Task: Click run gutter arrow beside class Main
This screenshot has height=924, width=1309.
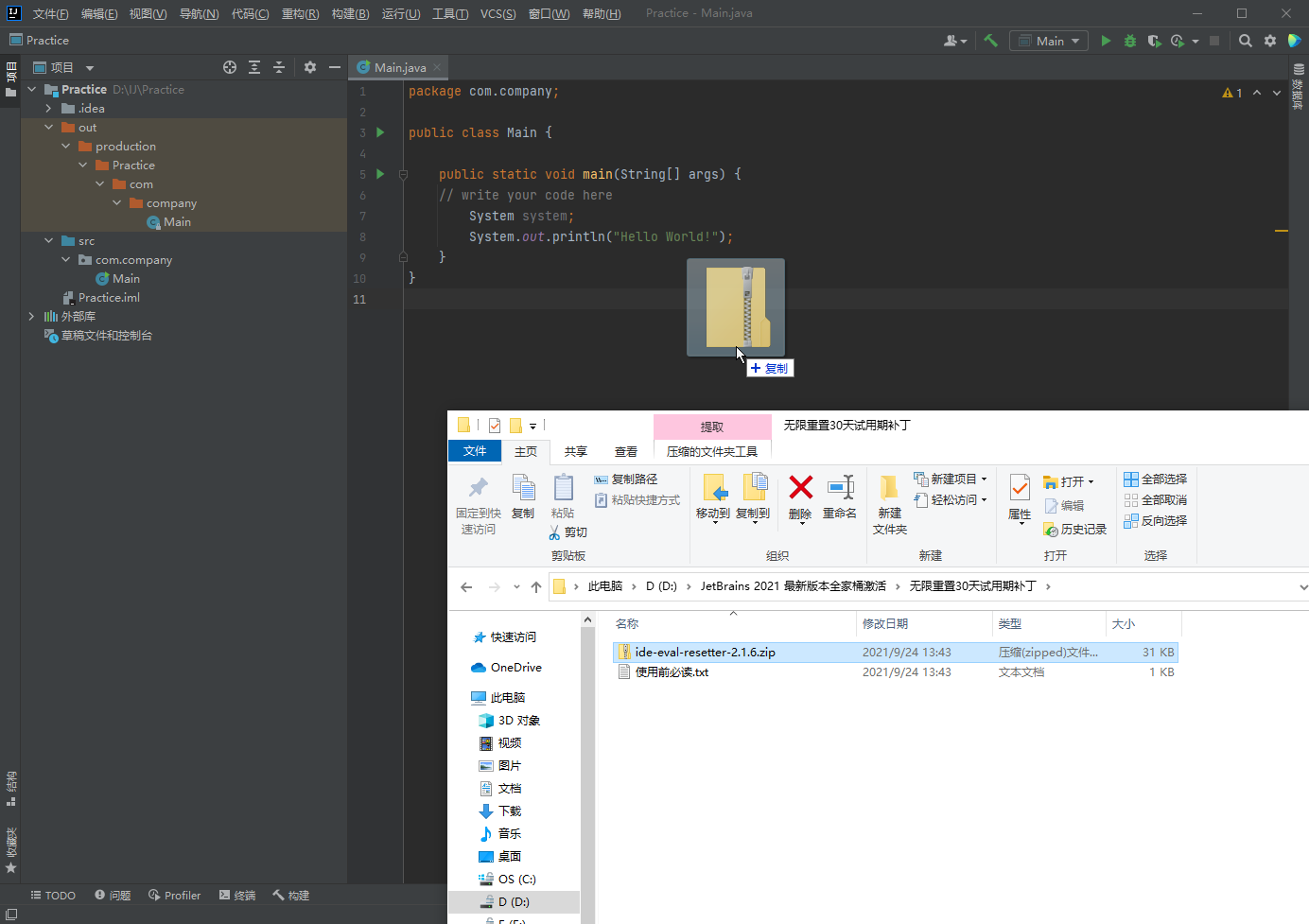Action: pyautogui.click(x=380, y=132)
